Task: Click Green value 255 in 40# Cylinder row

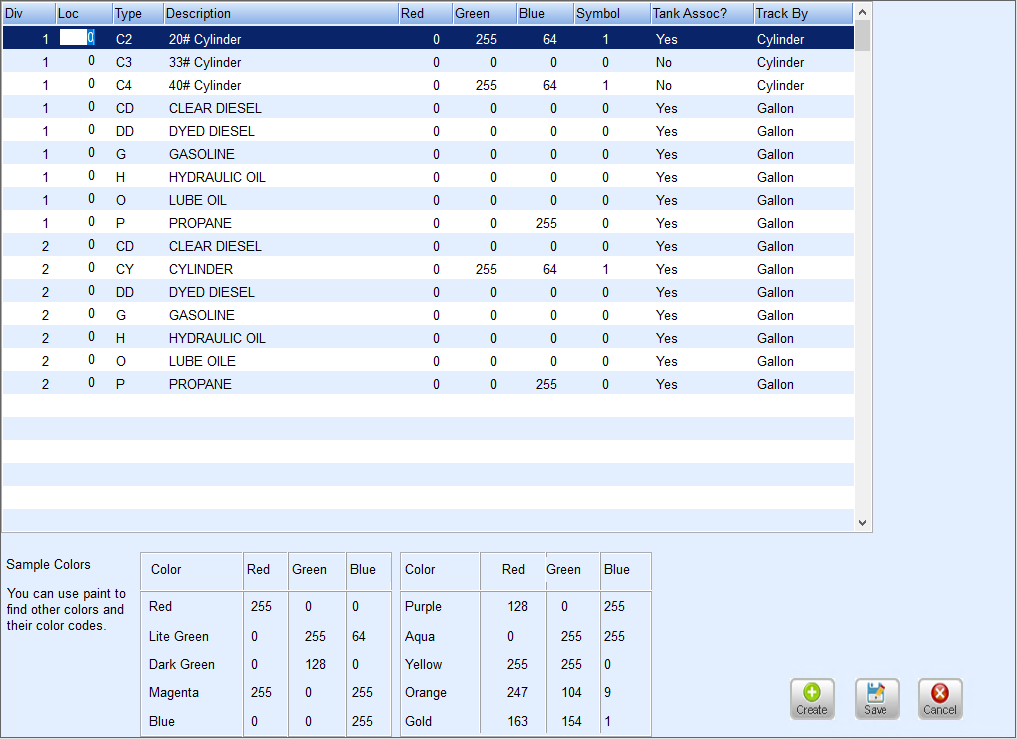Action: pos(486,86)
